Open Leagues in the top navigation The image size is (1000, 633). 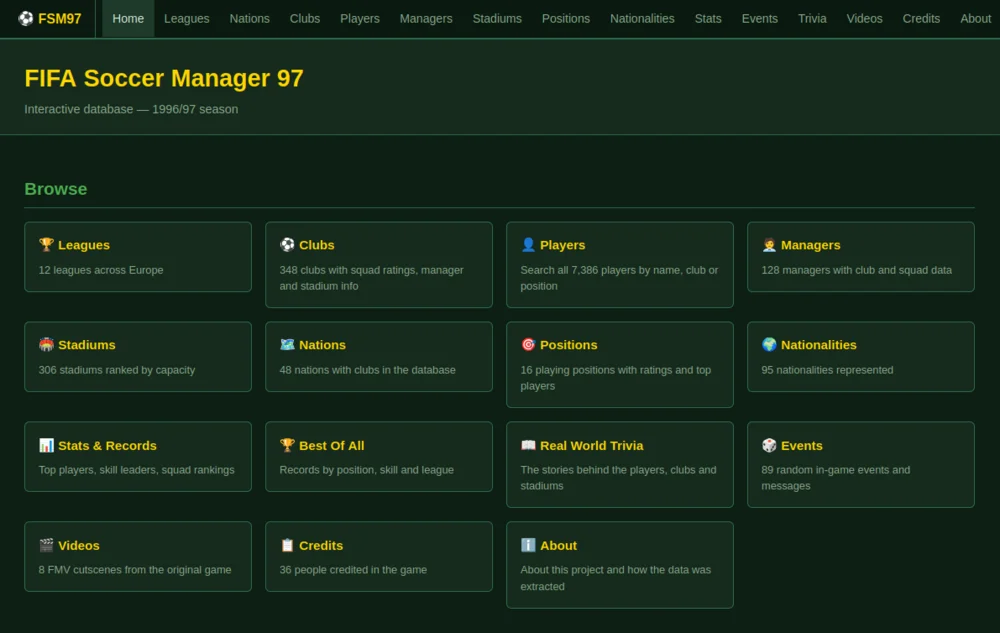(186, 18)
